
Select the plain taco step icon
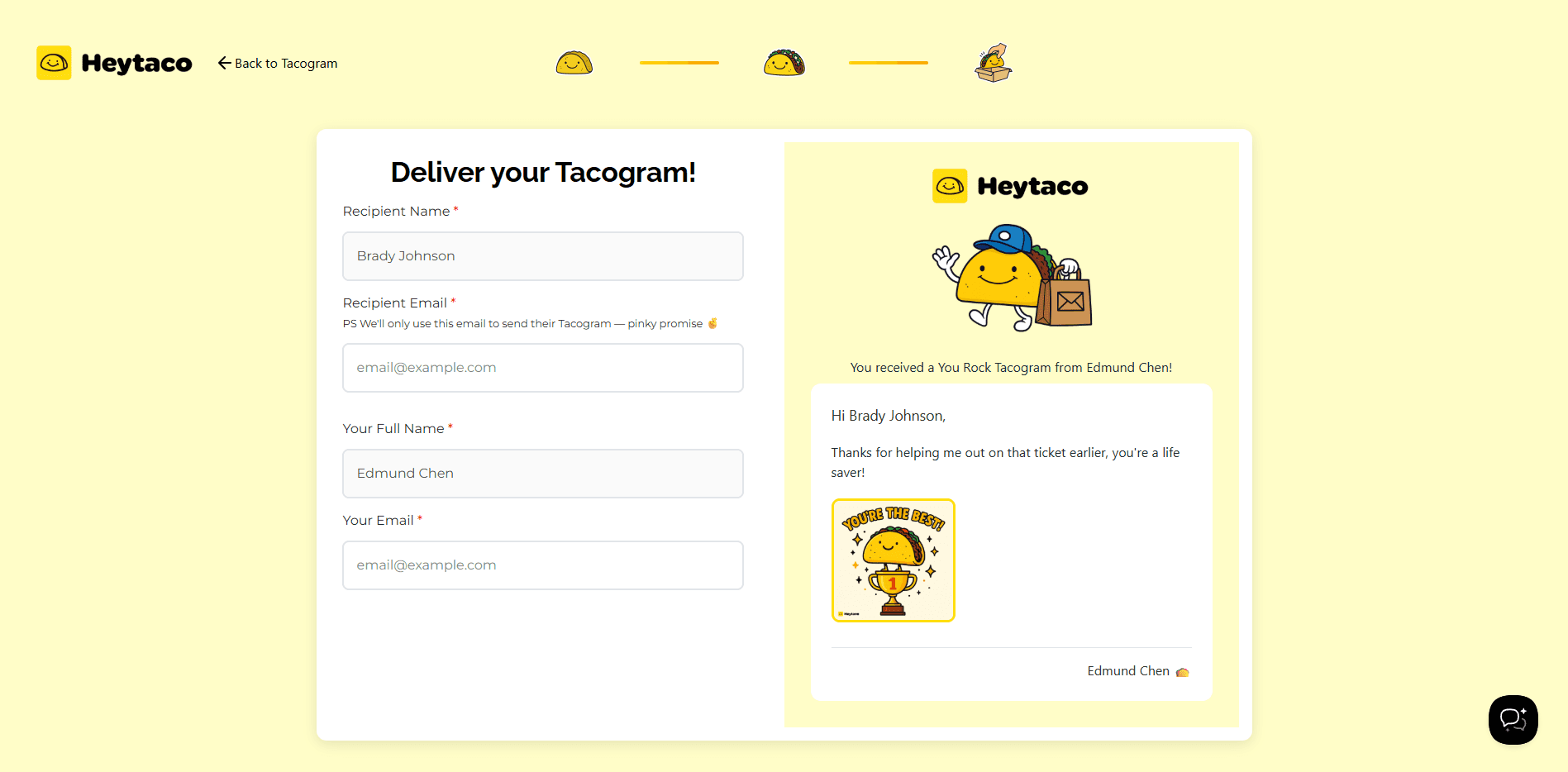[574, 63]
